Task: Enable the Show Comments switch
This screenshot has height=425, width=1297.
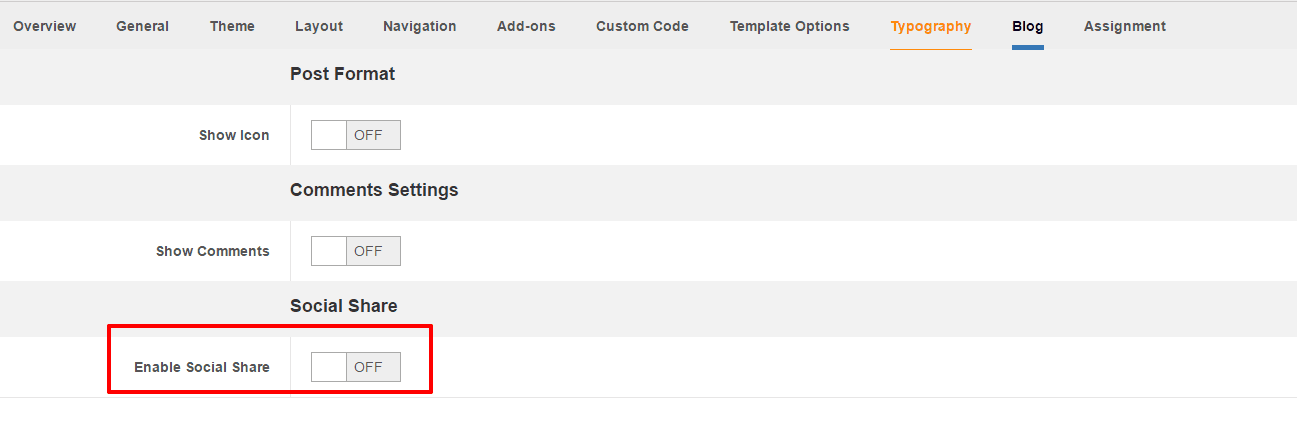Action: [356, 251]
